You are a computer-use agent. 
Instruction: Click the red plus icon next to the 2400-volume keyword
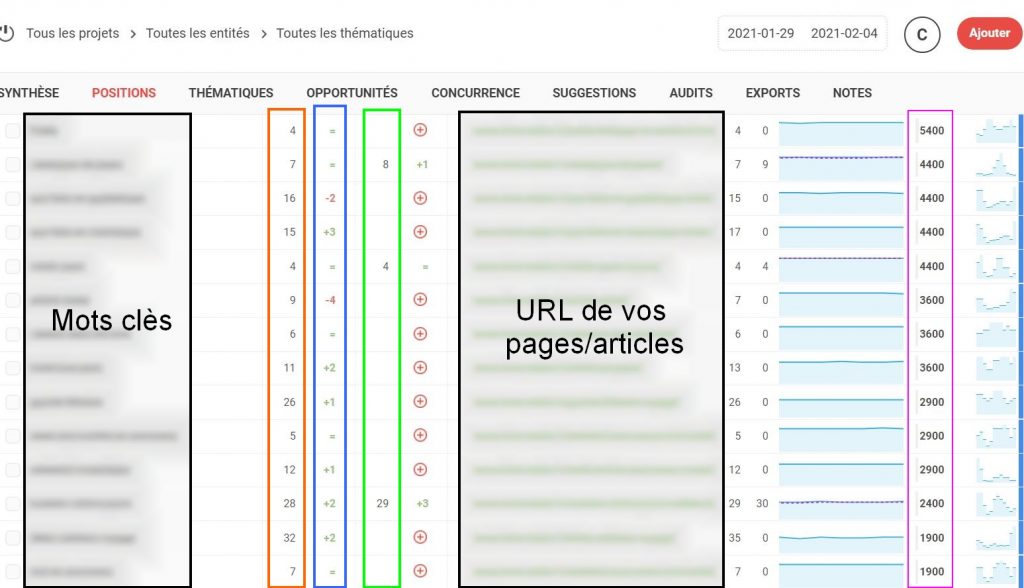pyautogui.click(x=420, y=503)
